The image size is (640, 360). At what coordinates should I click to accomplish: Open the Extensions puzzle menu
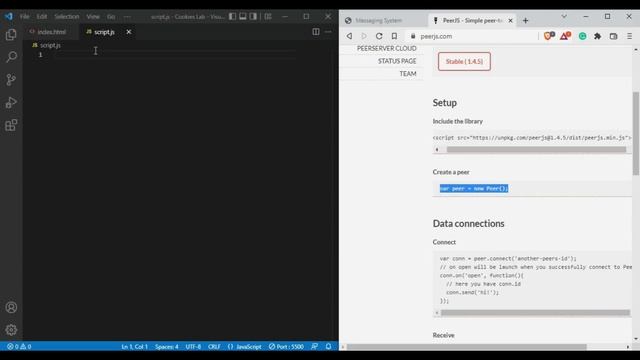598,36
